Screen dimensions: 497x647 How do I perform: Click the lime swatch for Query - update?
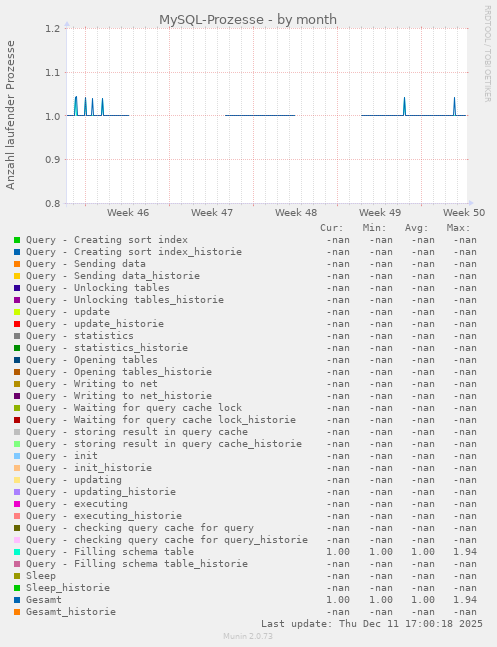tap(17, 312)
